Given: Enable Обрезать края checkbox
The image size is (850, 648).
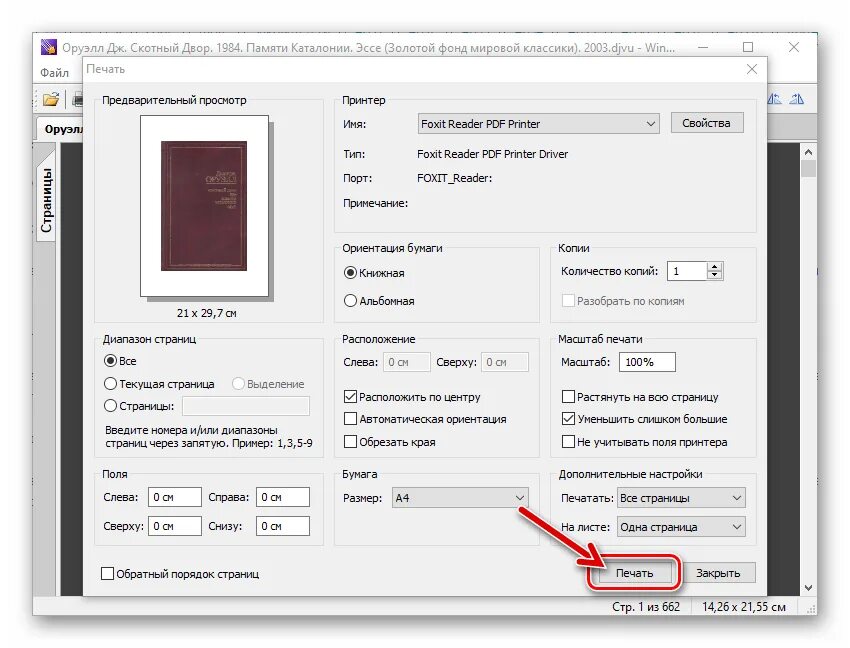Looking at the screenshot, I should point(350,441).
